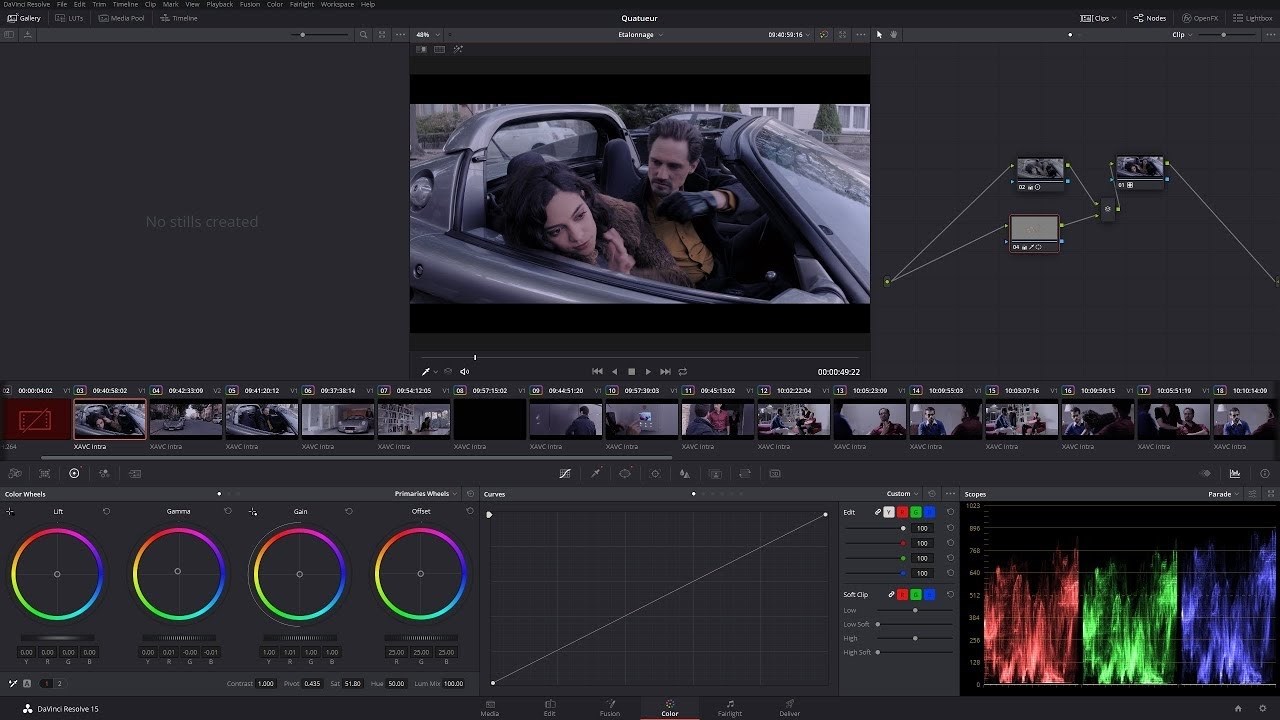Pick black point next to Lift

(x=10, y=511)
